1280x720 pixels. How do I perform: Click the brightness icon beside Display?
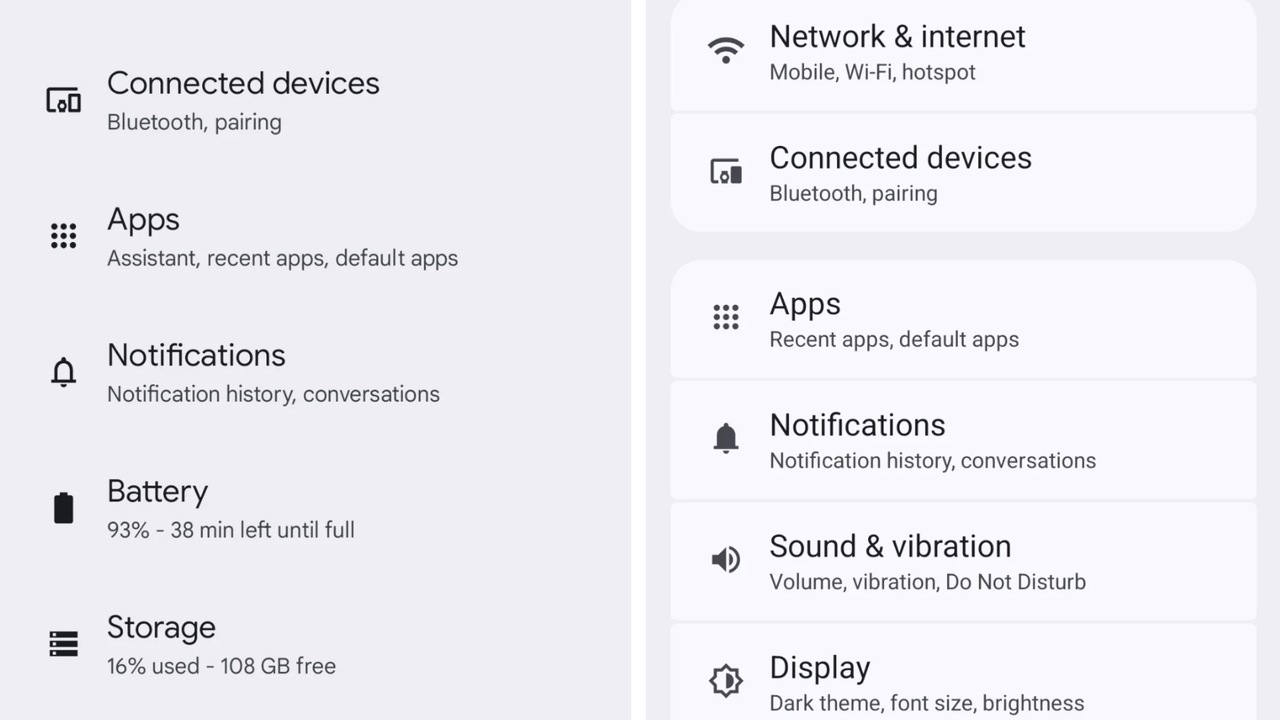pos(726,681)
